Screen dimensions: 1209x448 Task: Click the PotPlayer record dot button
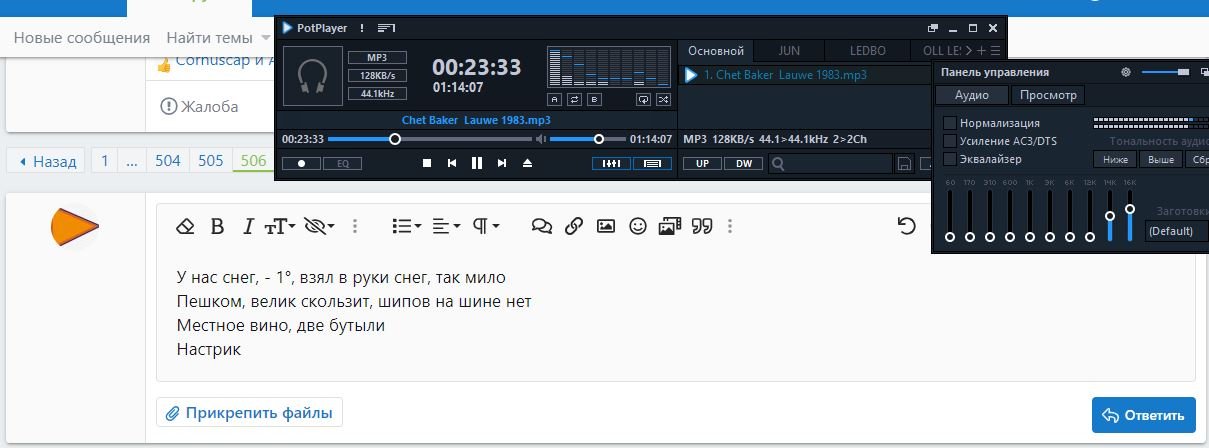coord(301,163)
